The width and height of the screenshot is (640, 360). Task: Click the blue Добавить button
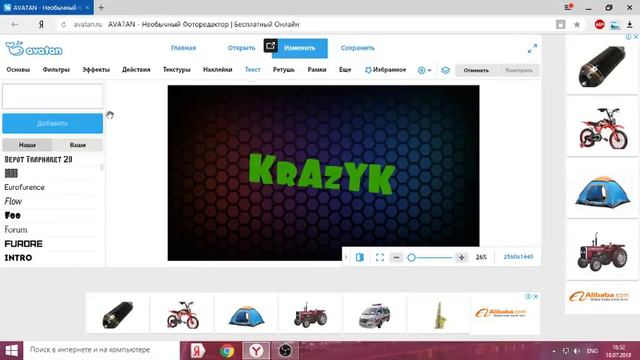tap(52, 123)
